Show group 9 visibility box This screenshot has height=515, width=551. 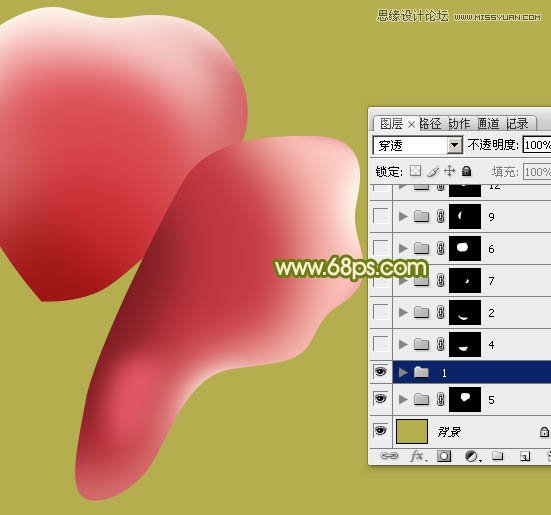pyautogui.click(x=381, y=216)
